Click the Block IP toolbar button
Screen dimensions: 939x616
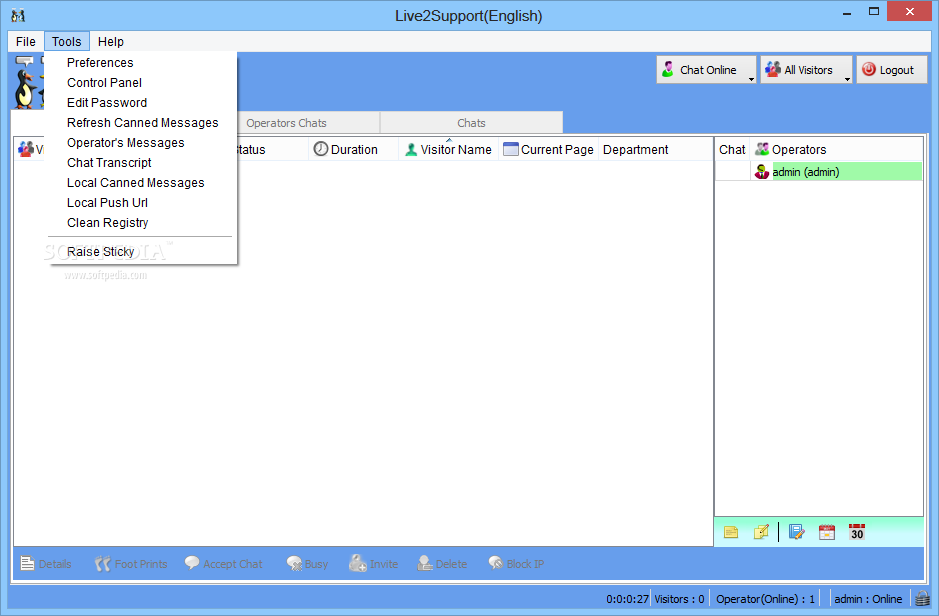pyautogui.click(x=516, y=564)
